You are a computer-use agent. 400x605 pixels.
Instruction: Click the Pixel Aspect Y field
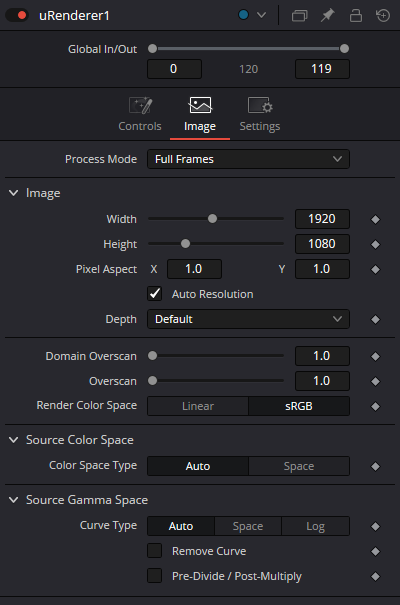(x=322, y=269)
